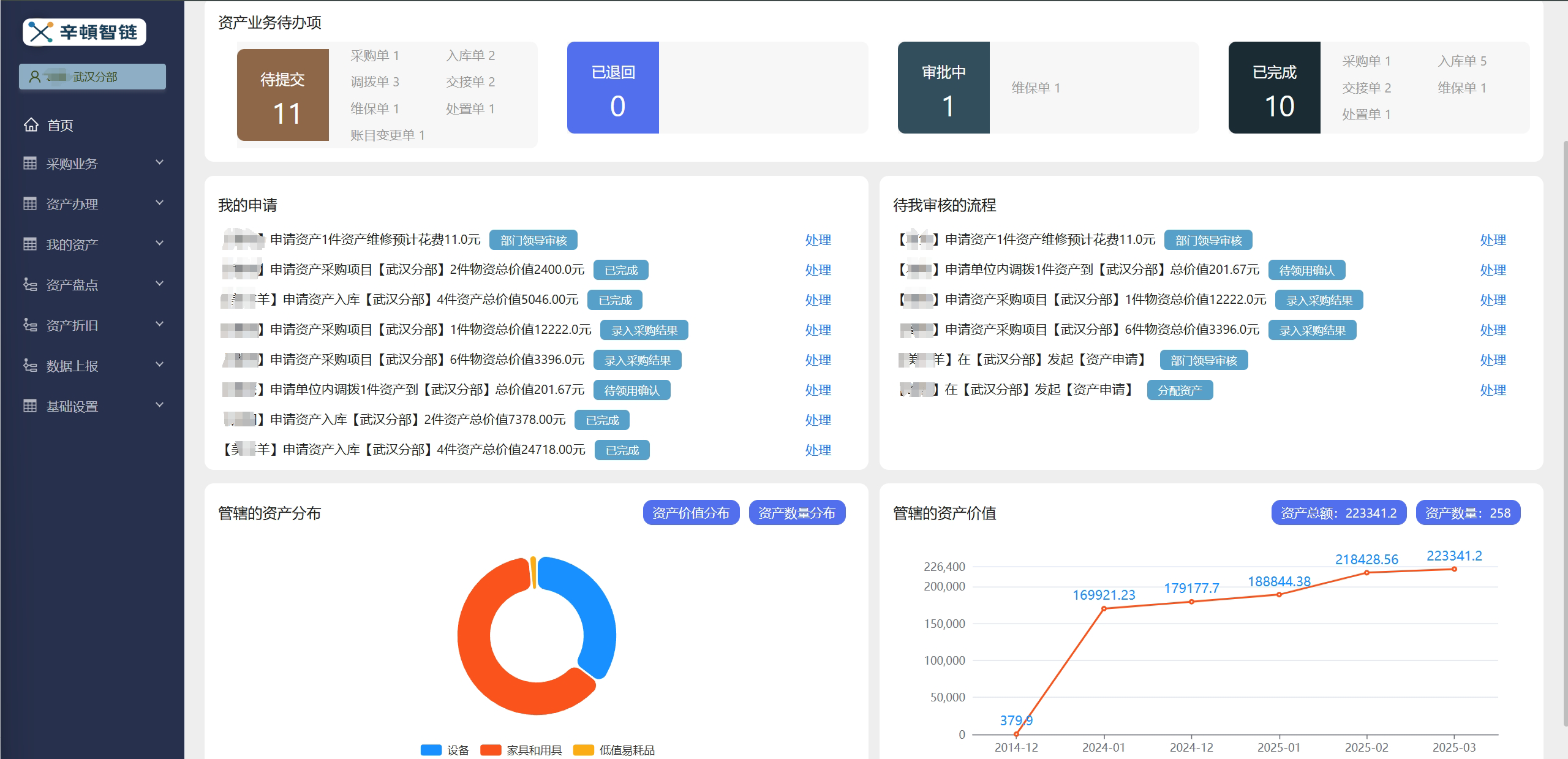This screenshot has width=1568, height=759.
Task: Switch to 资产数量分布 tab
Action: click(x=796, y=513)
